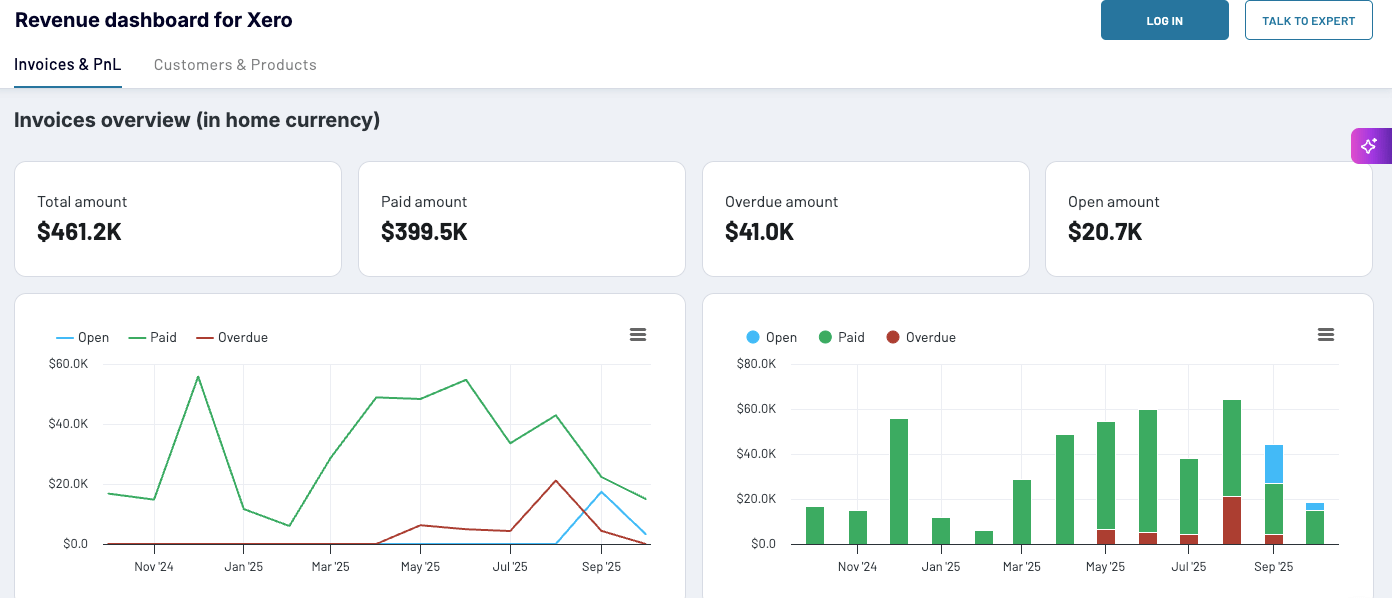The height and width of the screenshot is (598, 1392).
Task: Click the Overdue amount card
Action: (x=865, y=218)
